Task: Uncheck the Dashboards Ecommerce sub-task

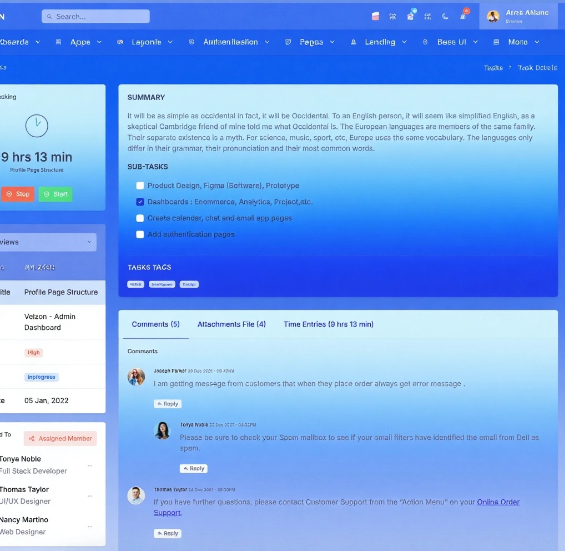Action: click(x=140, y=202)
